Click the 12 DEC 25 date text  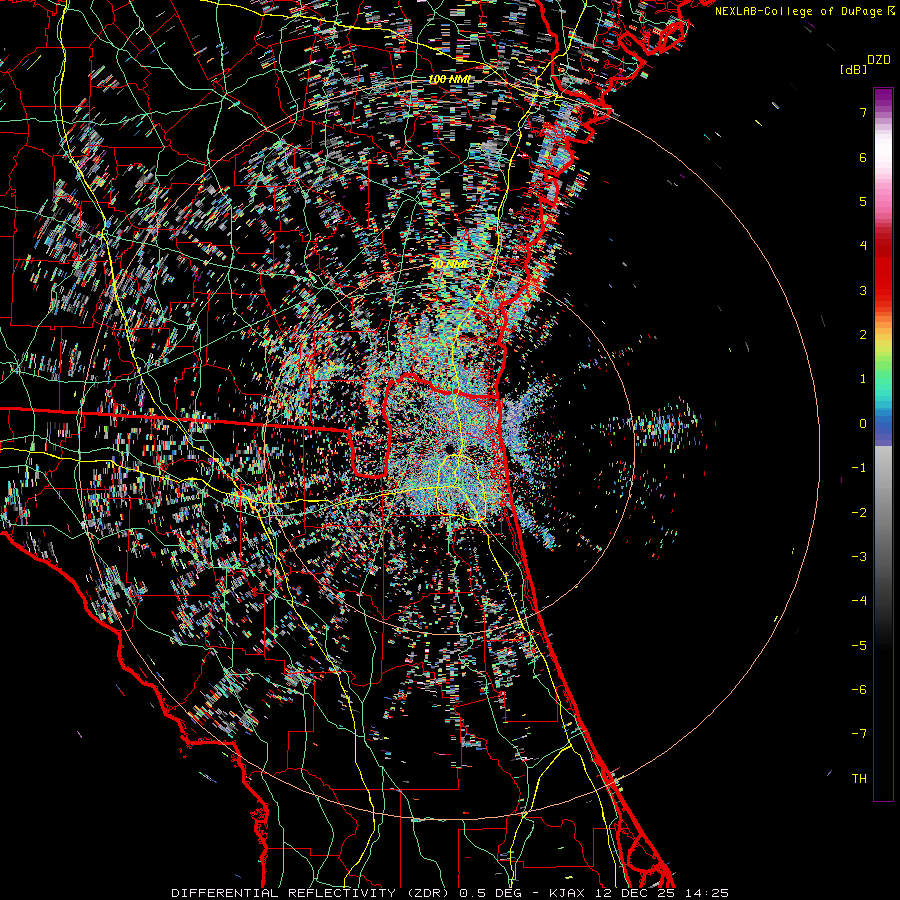coord(635,893)
